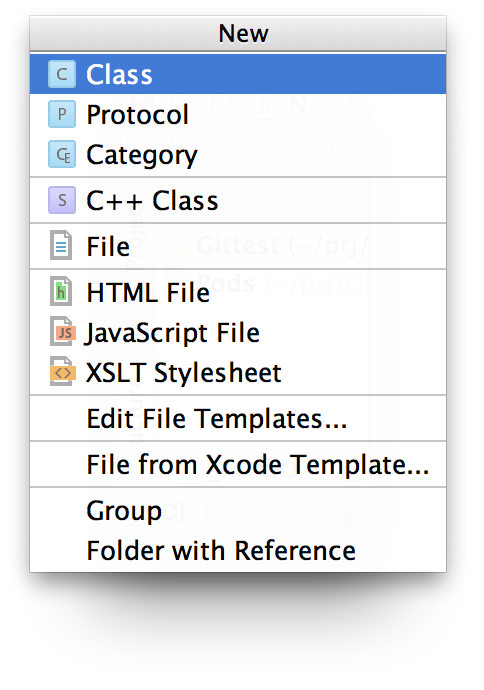Viewport: 484px width, 690px height.
Task: Click the purple S C++ Class icon
Action: (x=62, y=200)
